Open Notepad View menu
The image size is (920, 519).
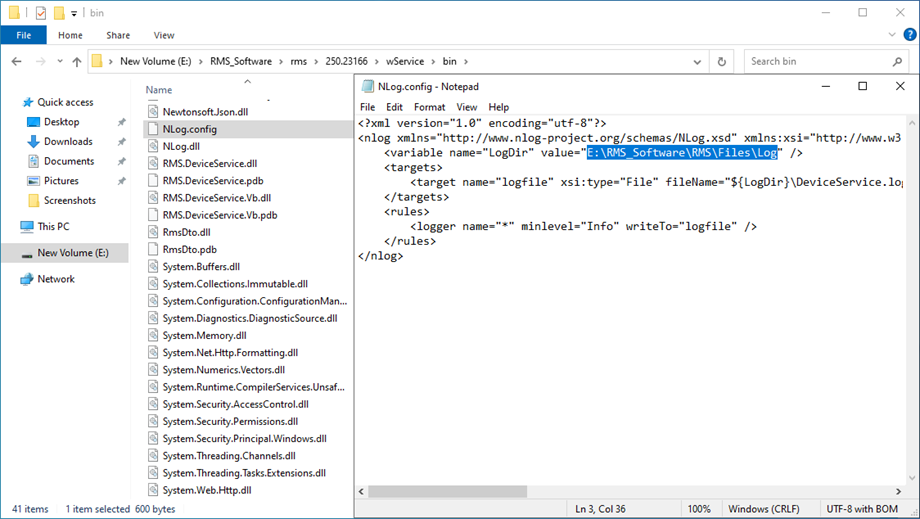click(466, 107)
